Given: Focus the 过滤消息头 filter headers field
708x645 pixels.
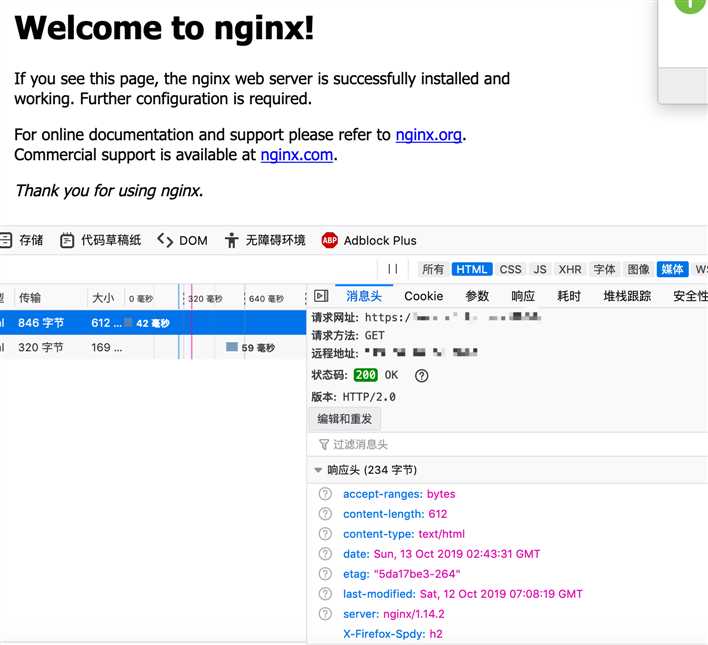Looking at the screenshot, I should tap(508, 444).
